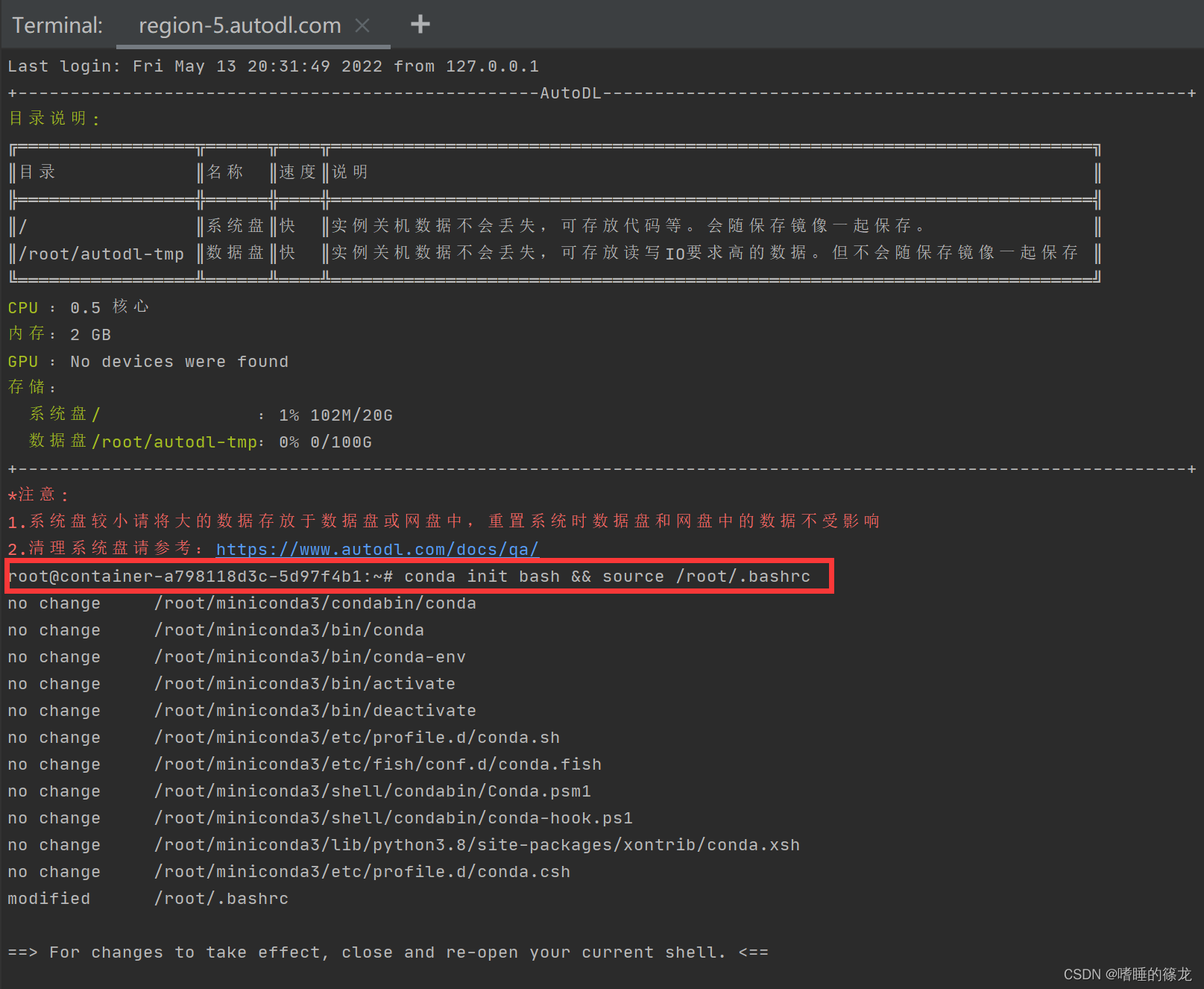Screen dimensions: 1204x989
Task: Click the 'CPU : 0.5' line
Action: tap(78, 307)
